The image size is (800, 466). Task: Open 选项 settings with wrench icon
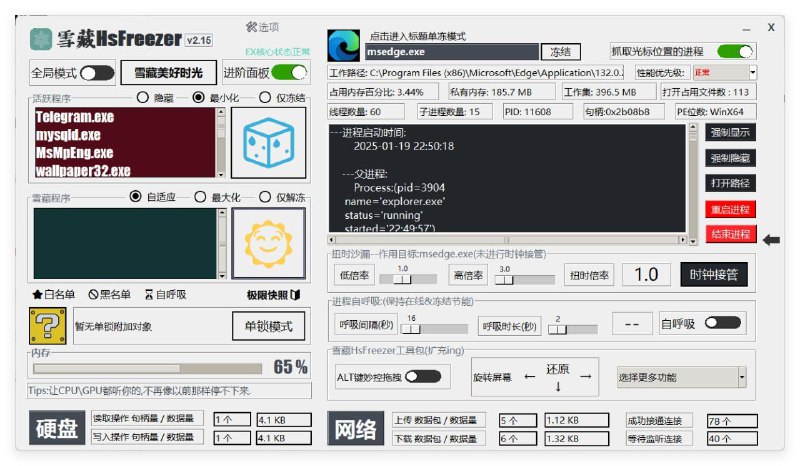tap(262, 27)
